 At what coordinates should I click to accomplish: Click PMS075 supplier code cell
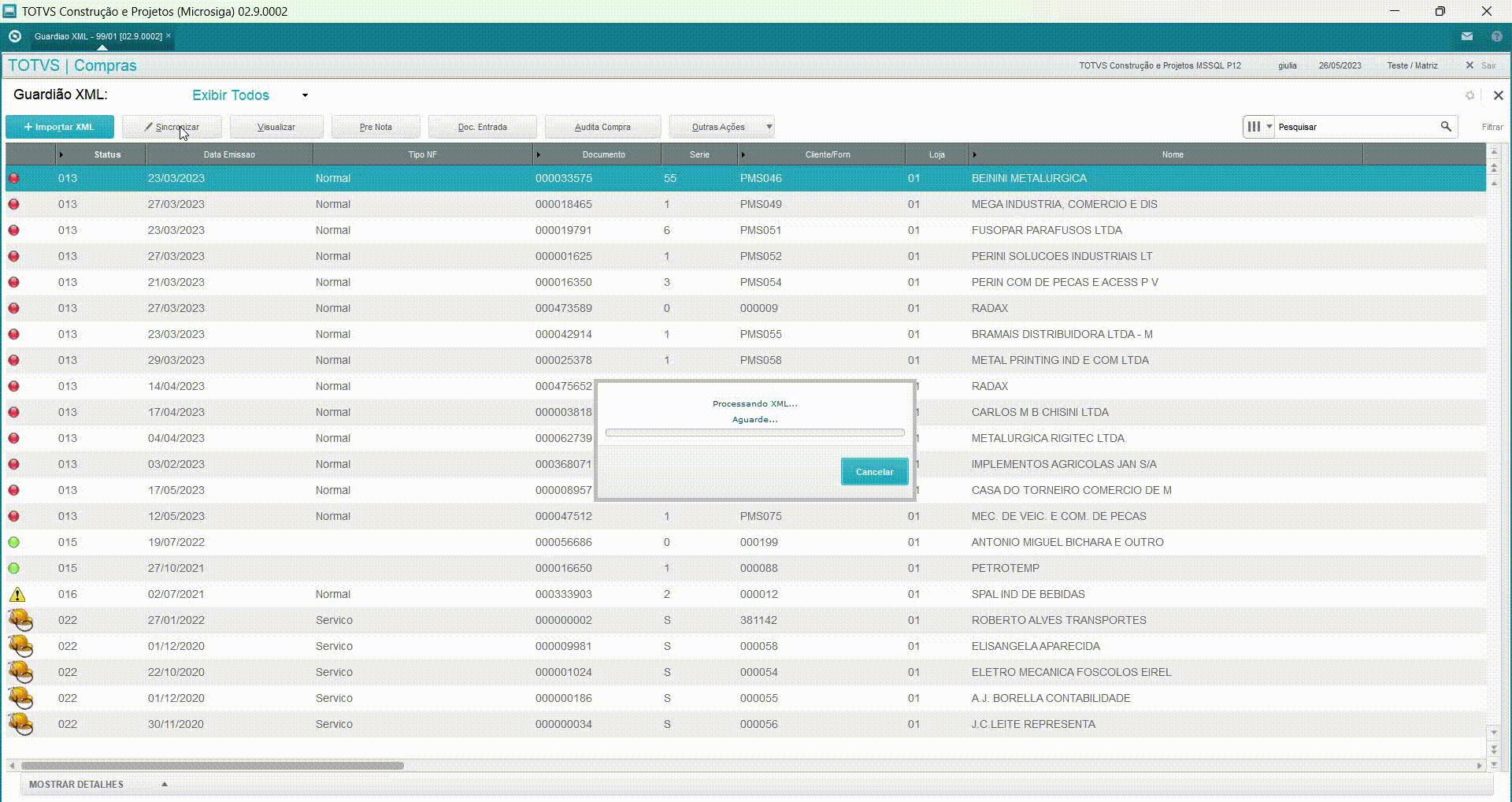coord(761,516)
